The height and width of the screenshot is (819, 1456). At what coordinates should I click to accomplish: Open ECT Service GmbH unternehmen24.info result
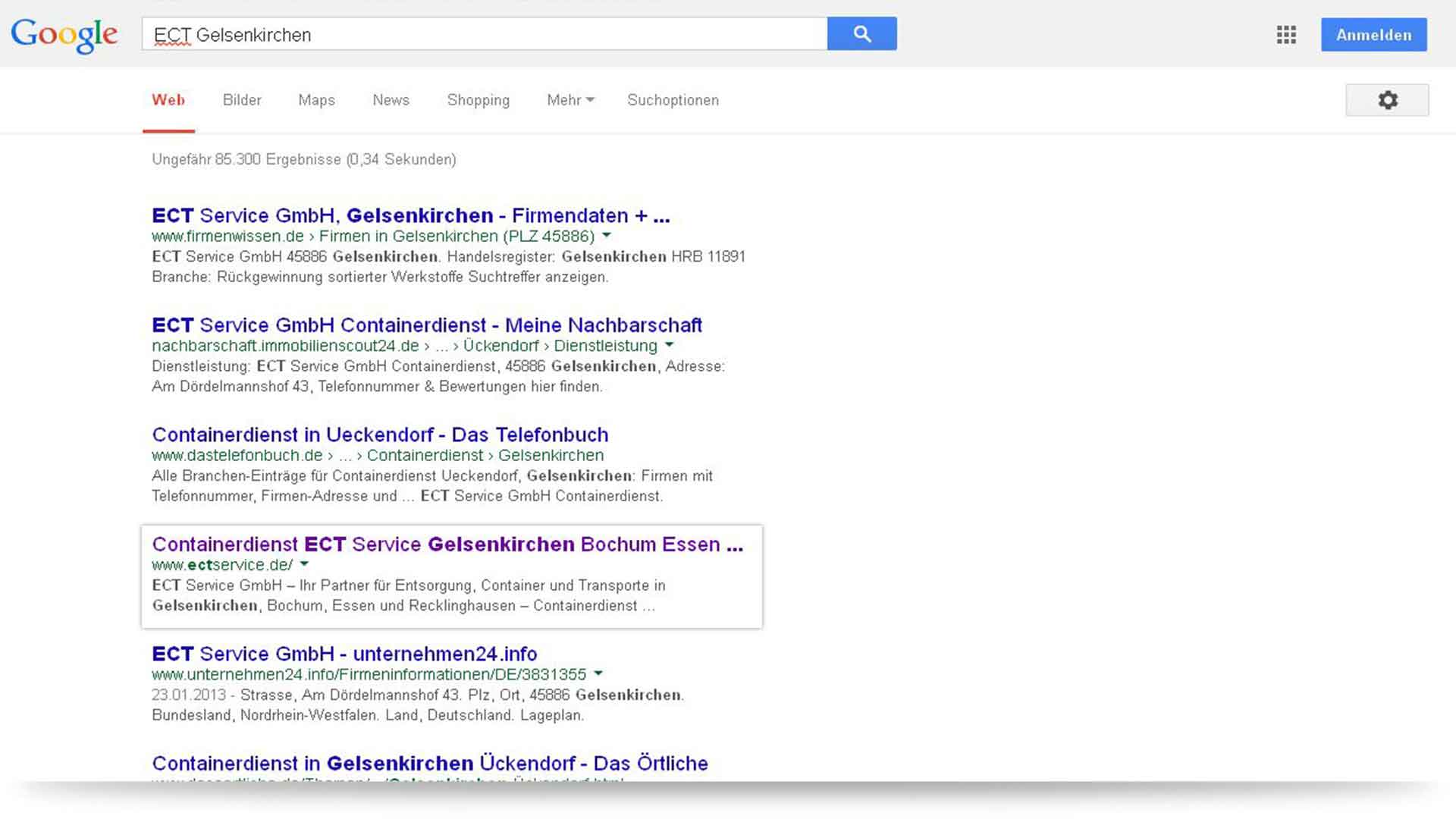click(344, 654)
